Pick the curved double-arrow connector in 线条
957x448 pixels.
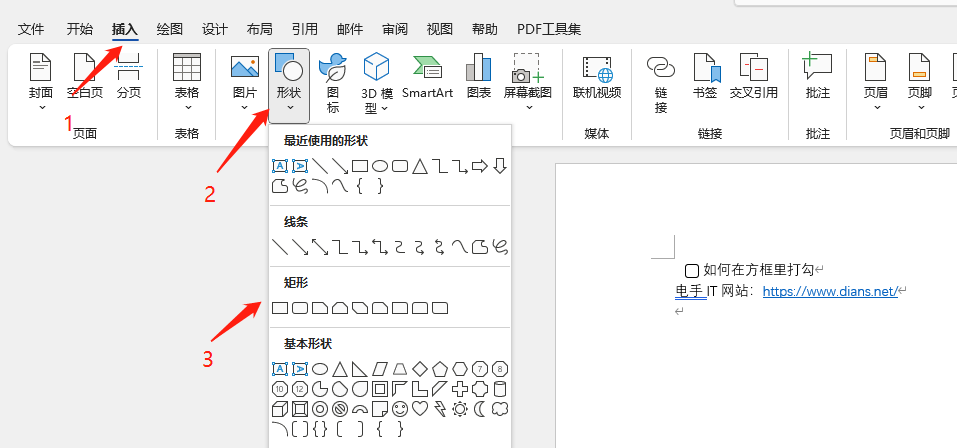click(x=439, y=247)
